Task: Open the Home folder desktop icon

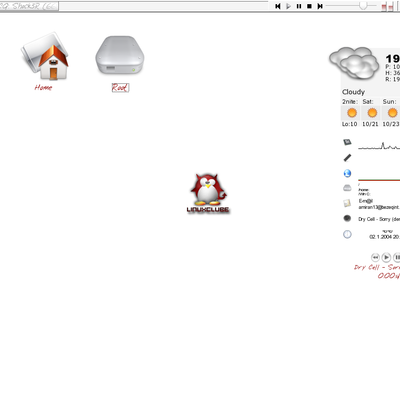Action: click(x=45, y=57)
